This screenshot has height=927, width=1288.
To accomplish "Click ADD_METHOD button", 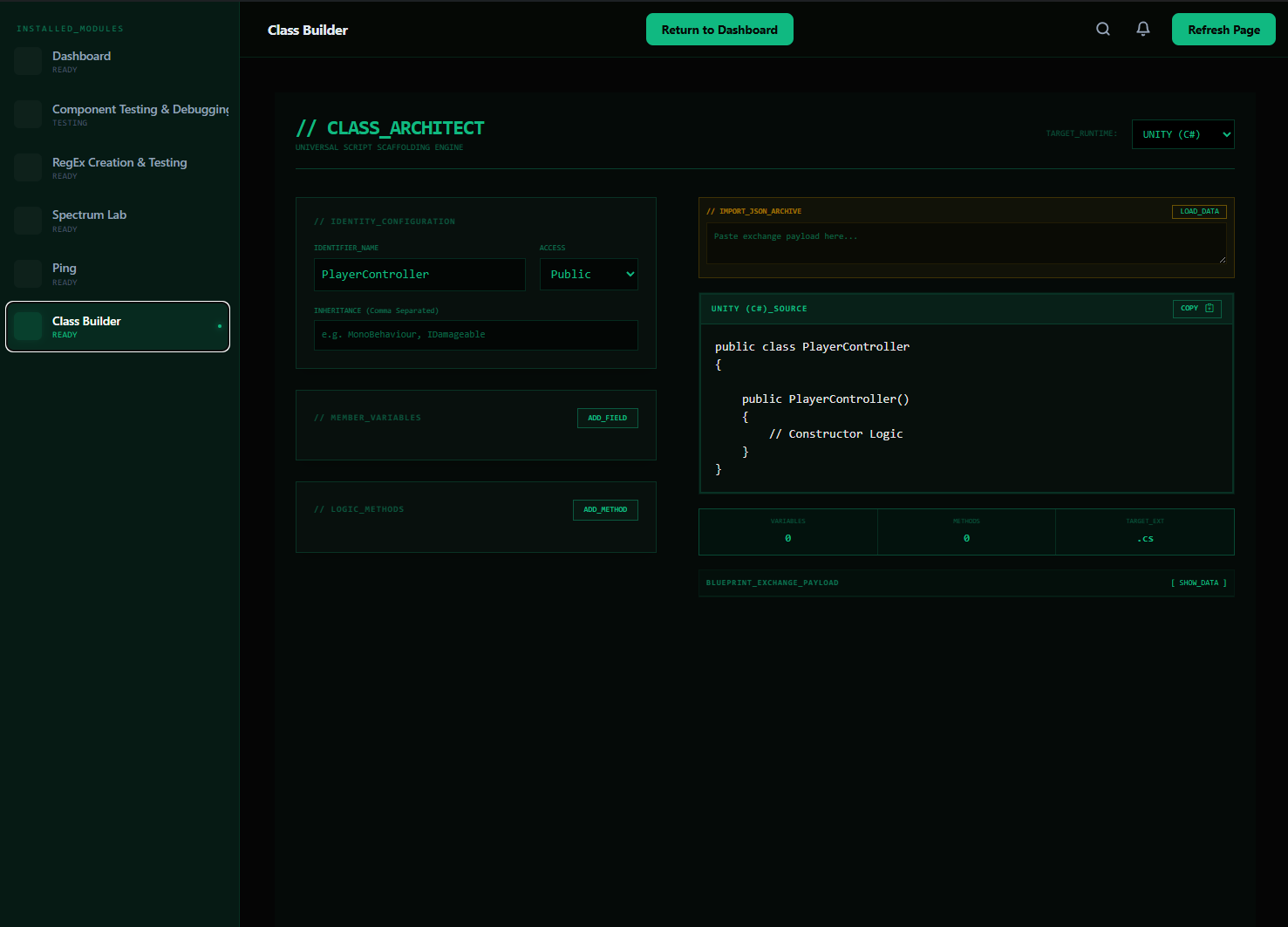I will pos(605,509).
